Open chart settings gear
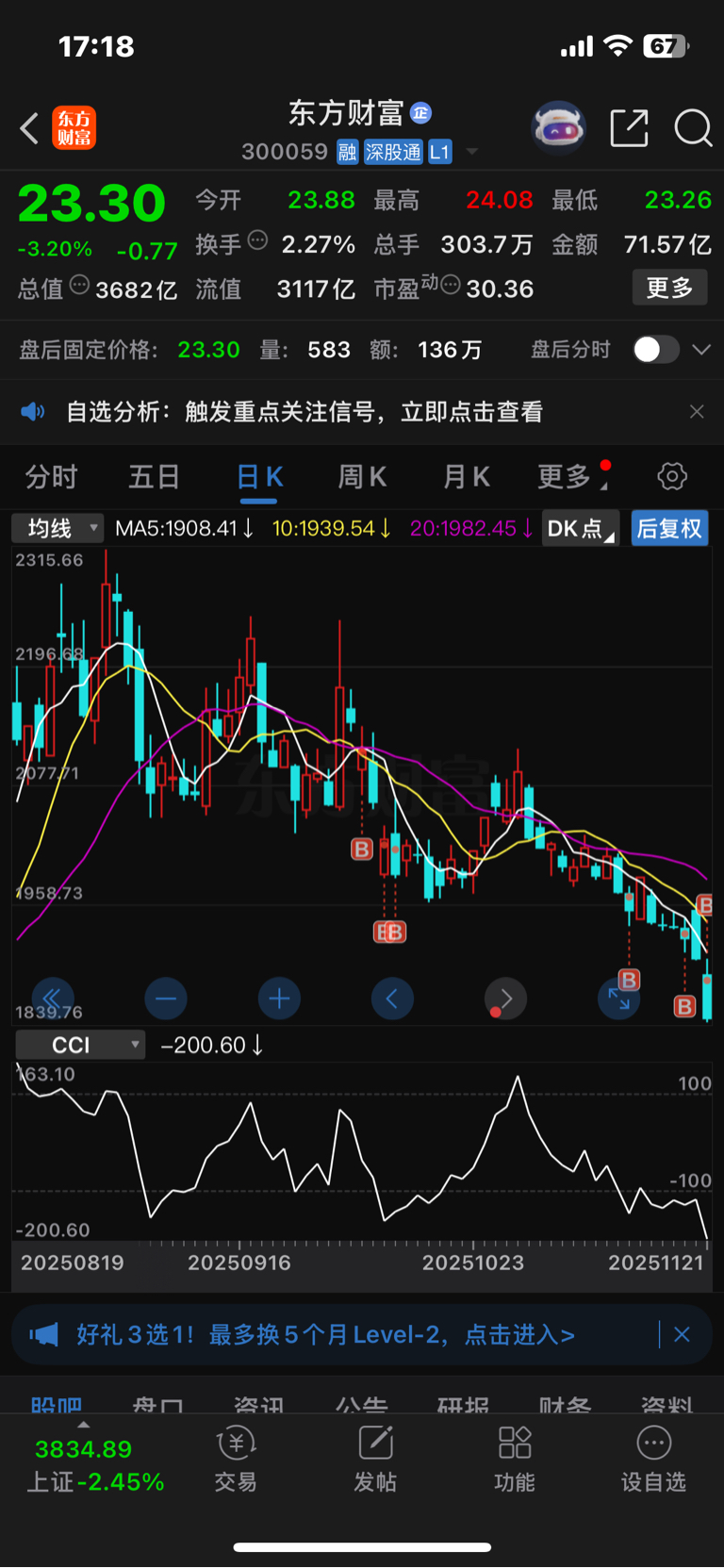 tap(672, 476)
